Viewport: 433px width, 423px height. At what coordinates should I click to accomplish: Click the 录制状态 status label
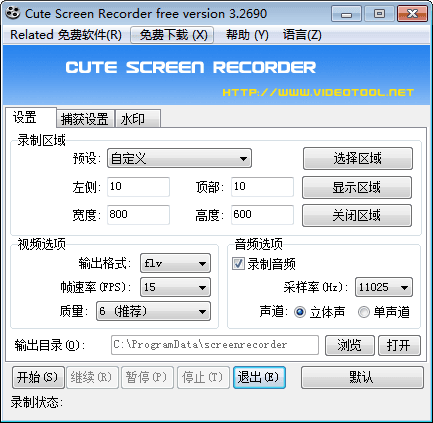point(36,402)
